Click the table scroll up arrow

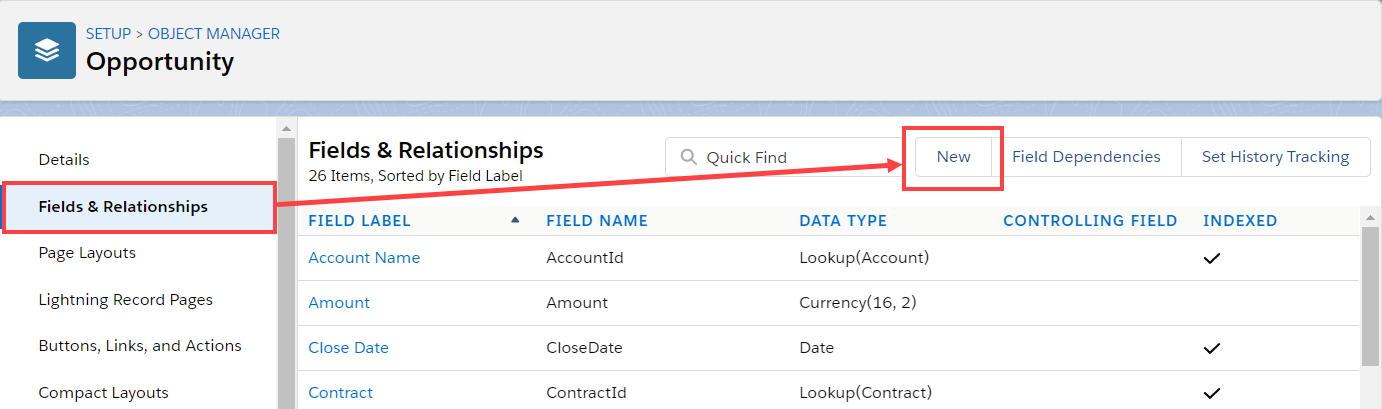point(1370,218)
